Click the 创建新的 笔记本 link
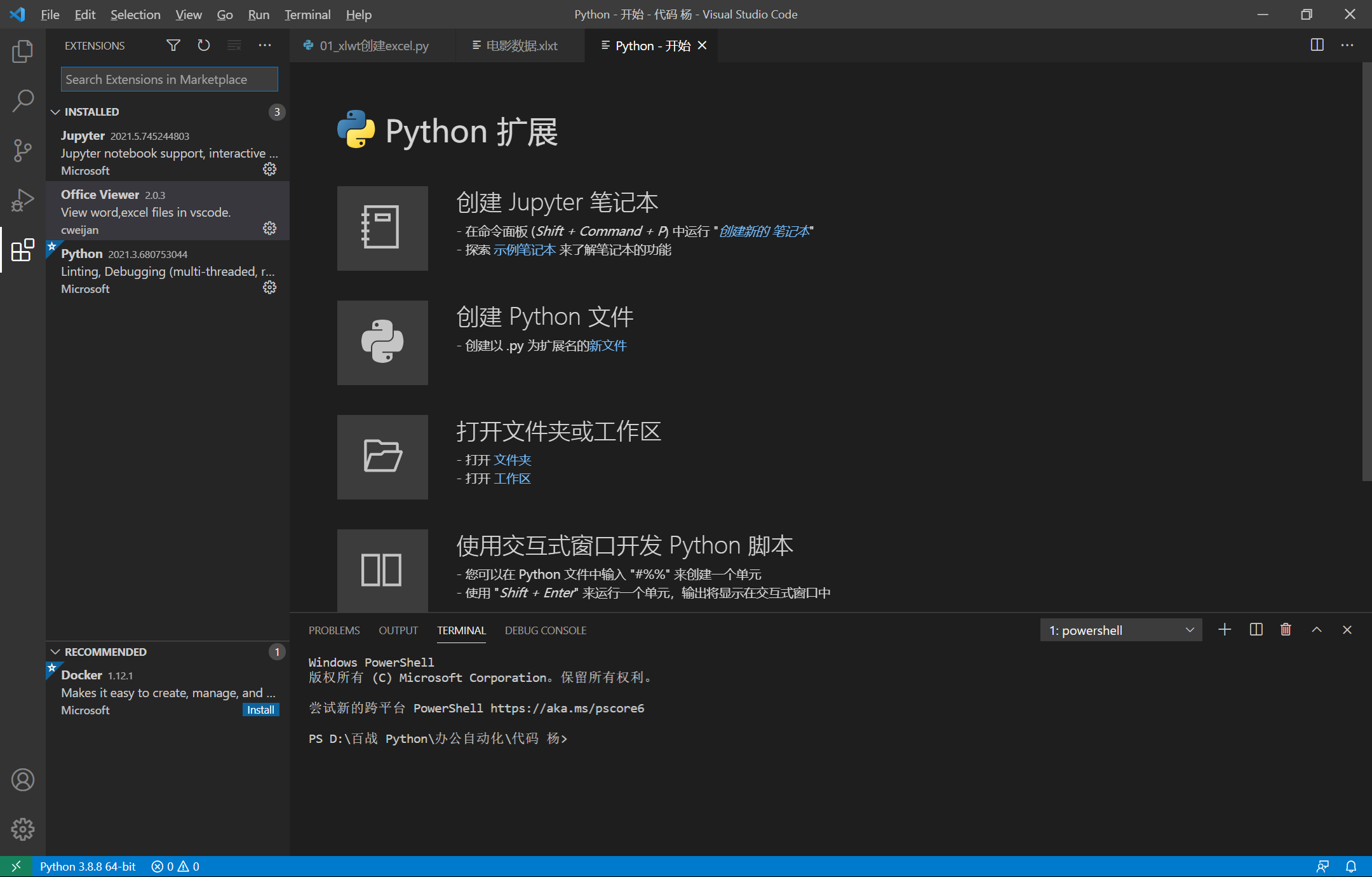 click(764, 231)
